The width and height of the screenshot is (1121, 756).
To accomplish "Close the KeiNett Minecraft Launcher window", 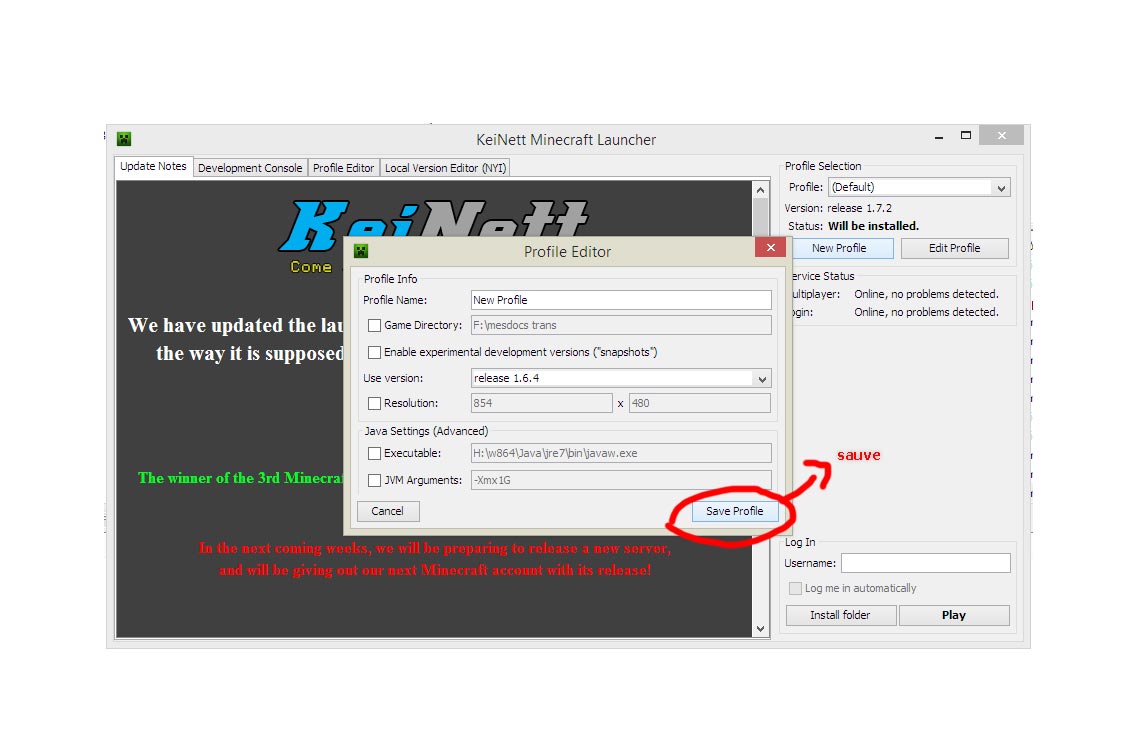I will [1002, 135].
